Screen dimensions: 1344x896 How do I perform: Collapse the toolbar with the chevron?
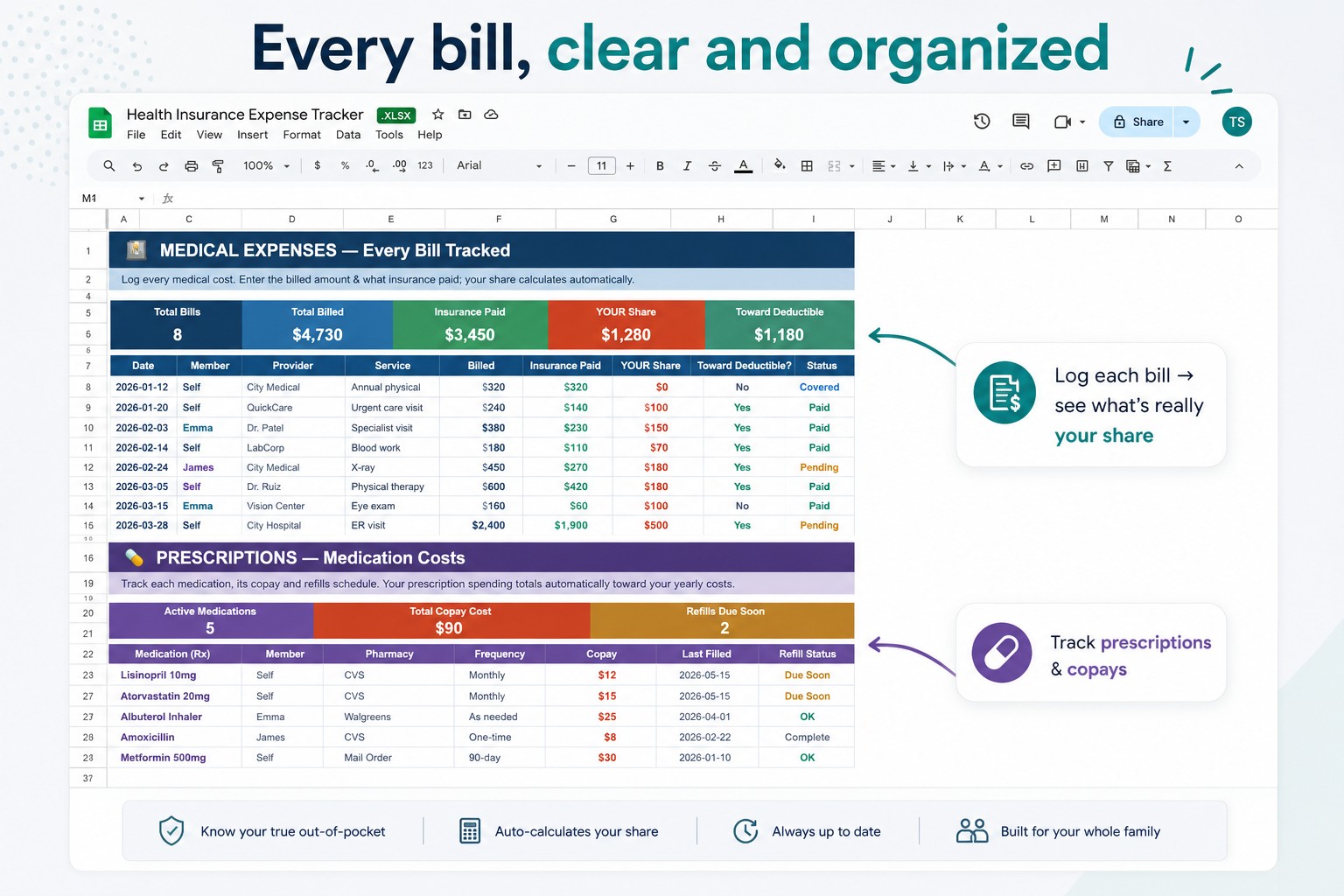pos(1239,165)
